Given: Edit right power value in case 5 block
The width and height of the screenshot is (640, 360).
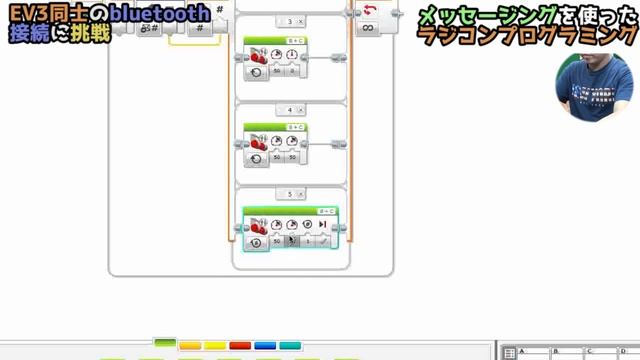Looking at the screenshot, I should click(292, 241).
